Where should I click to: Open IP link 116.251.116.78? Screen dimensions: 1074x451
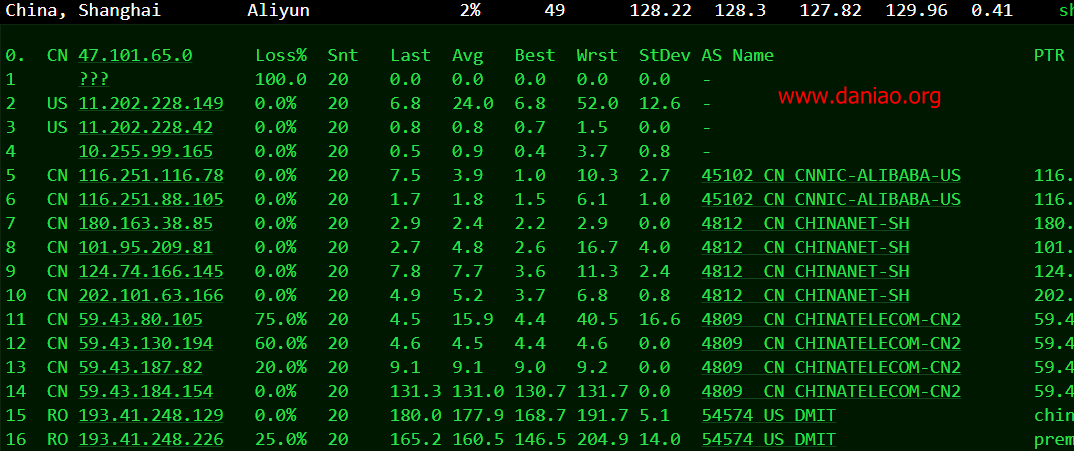pos(151,175)
